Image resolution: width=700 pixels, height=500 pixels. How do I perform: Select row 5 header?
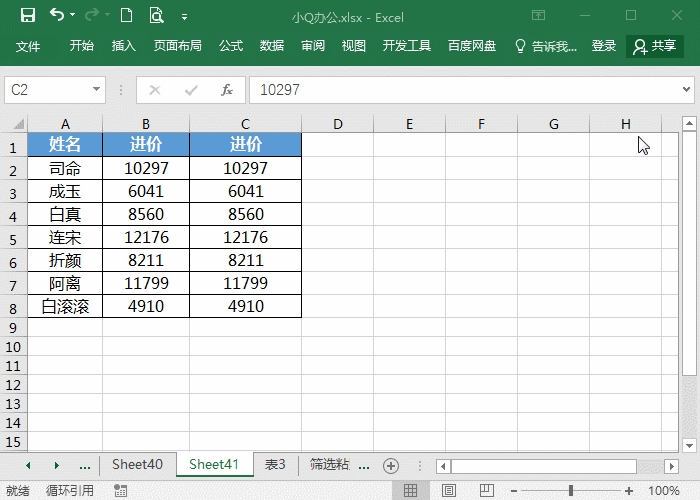(x=13, y=239)
